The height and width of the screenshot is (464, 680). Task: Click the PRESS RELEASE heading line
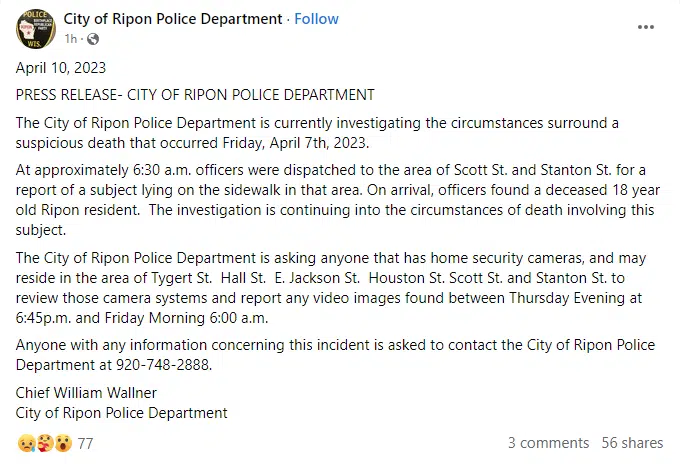click(x=195, y=95)
